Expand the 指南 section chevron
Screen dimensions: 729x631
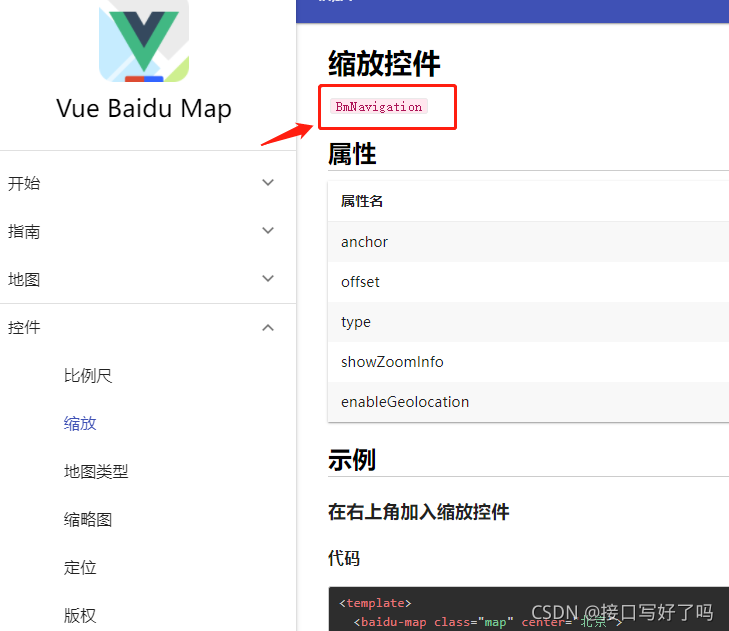click(268, 231)
